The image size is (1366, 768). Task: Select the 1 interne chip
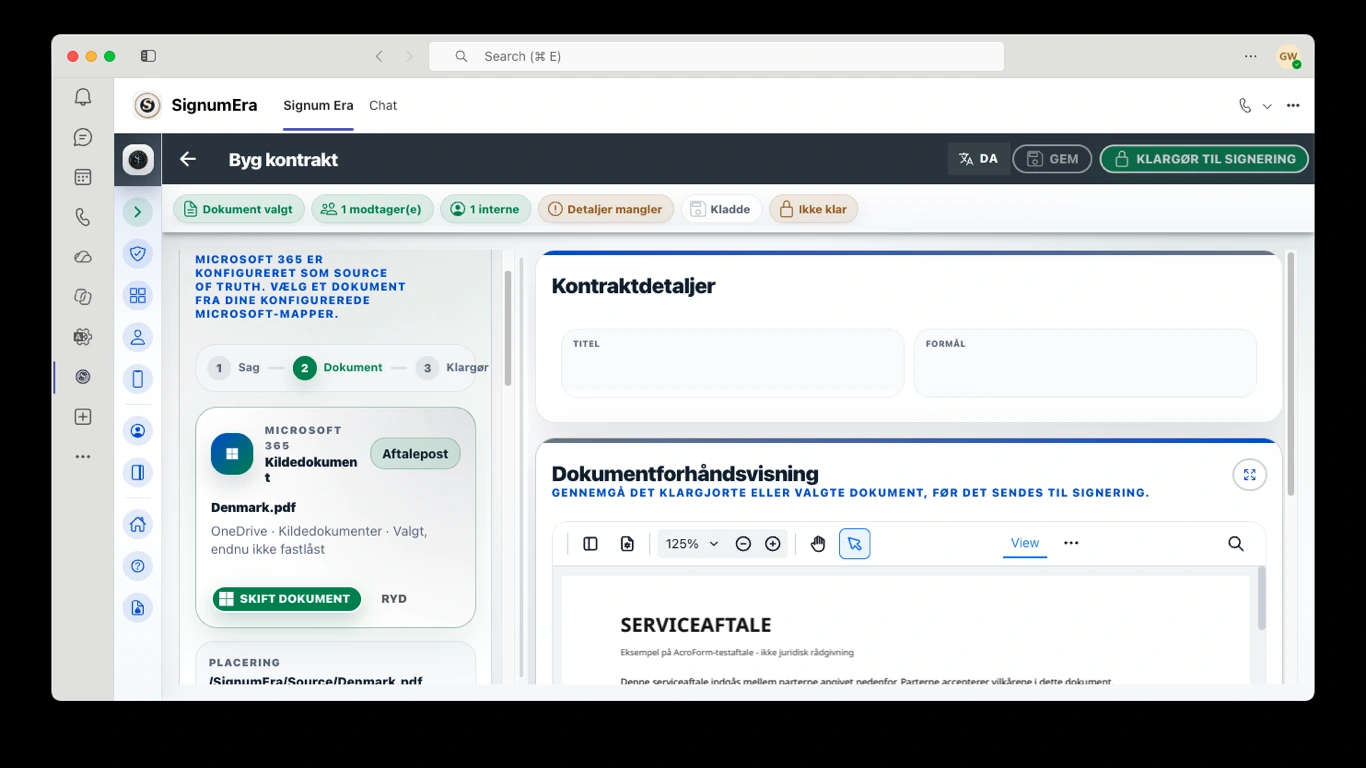coord(485,209)
